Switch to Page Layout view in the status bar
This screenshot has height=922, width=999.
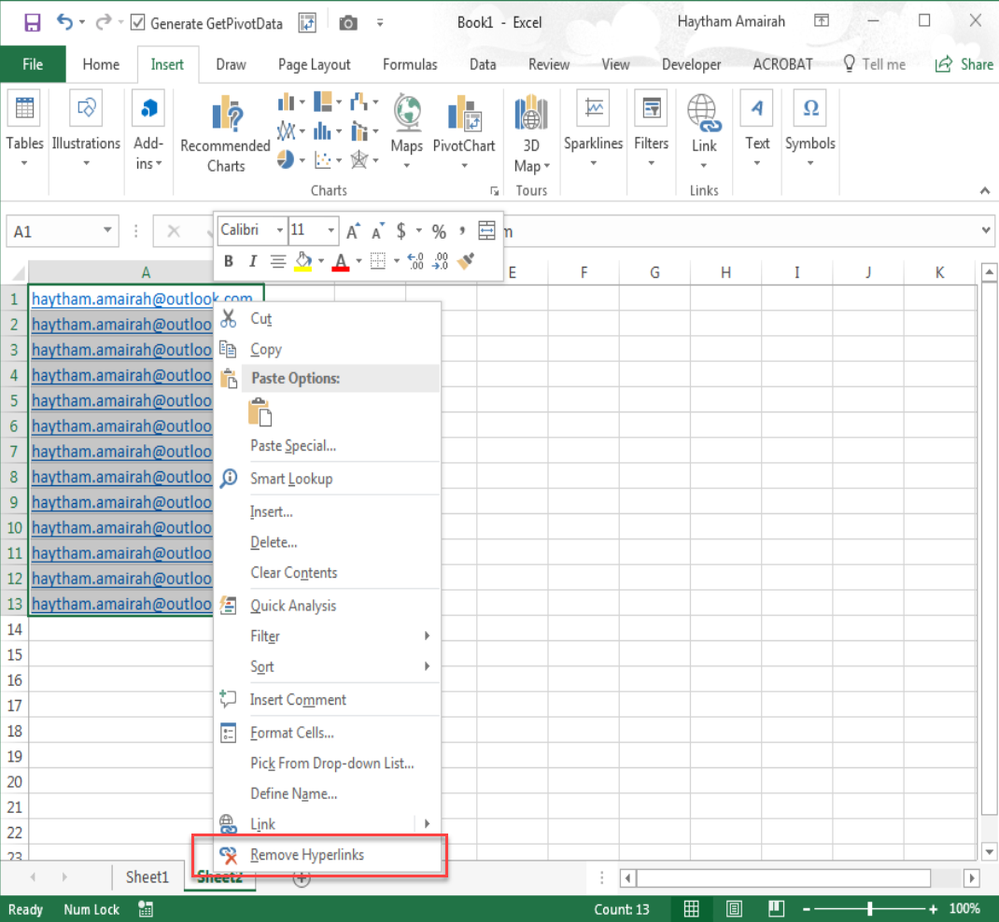[733, 909]
